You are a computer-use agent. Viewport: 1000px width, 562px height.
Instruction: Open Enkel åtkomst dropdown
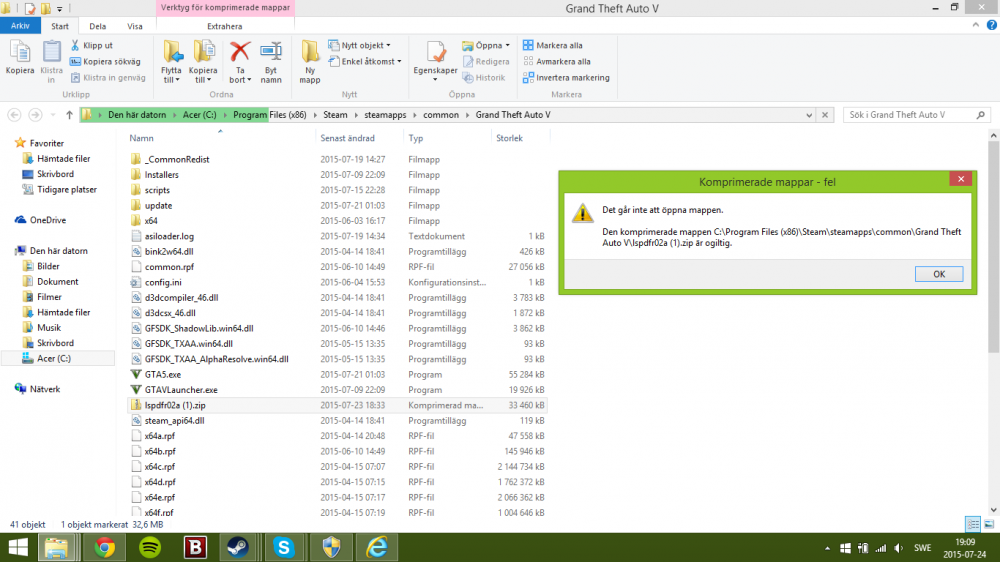pos(365,61)
